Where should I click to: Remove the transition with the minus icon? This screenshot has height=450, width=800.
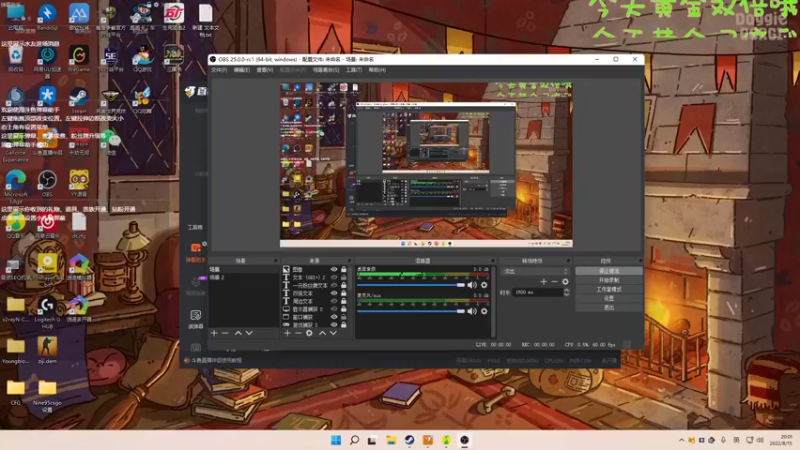554,281
